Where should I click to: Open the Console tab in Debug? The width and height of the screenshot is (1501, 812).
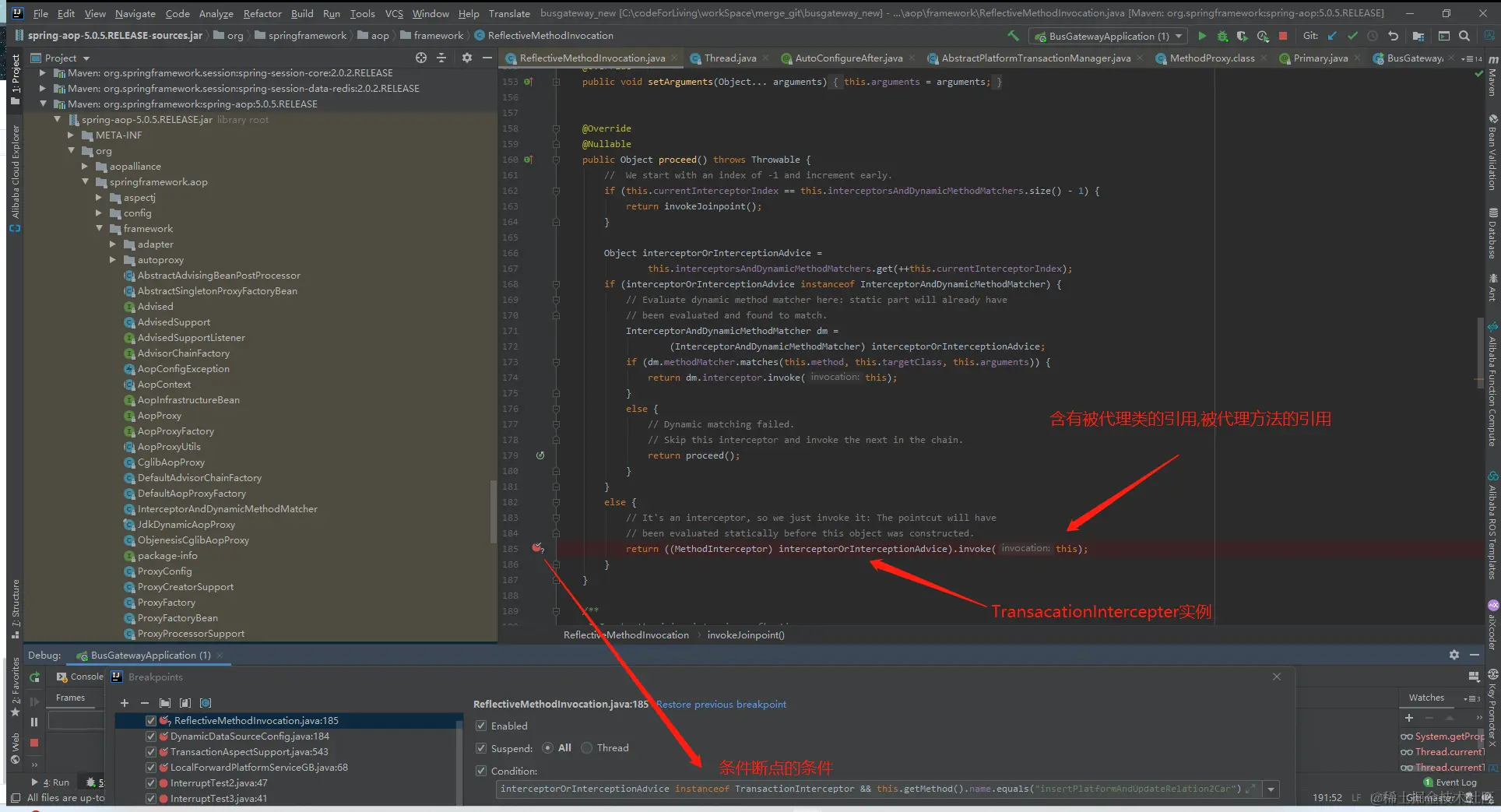[x=80, y=677]
